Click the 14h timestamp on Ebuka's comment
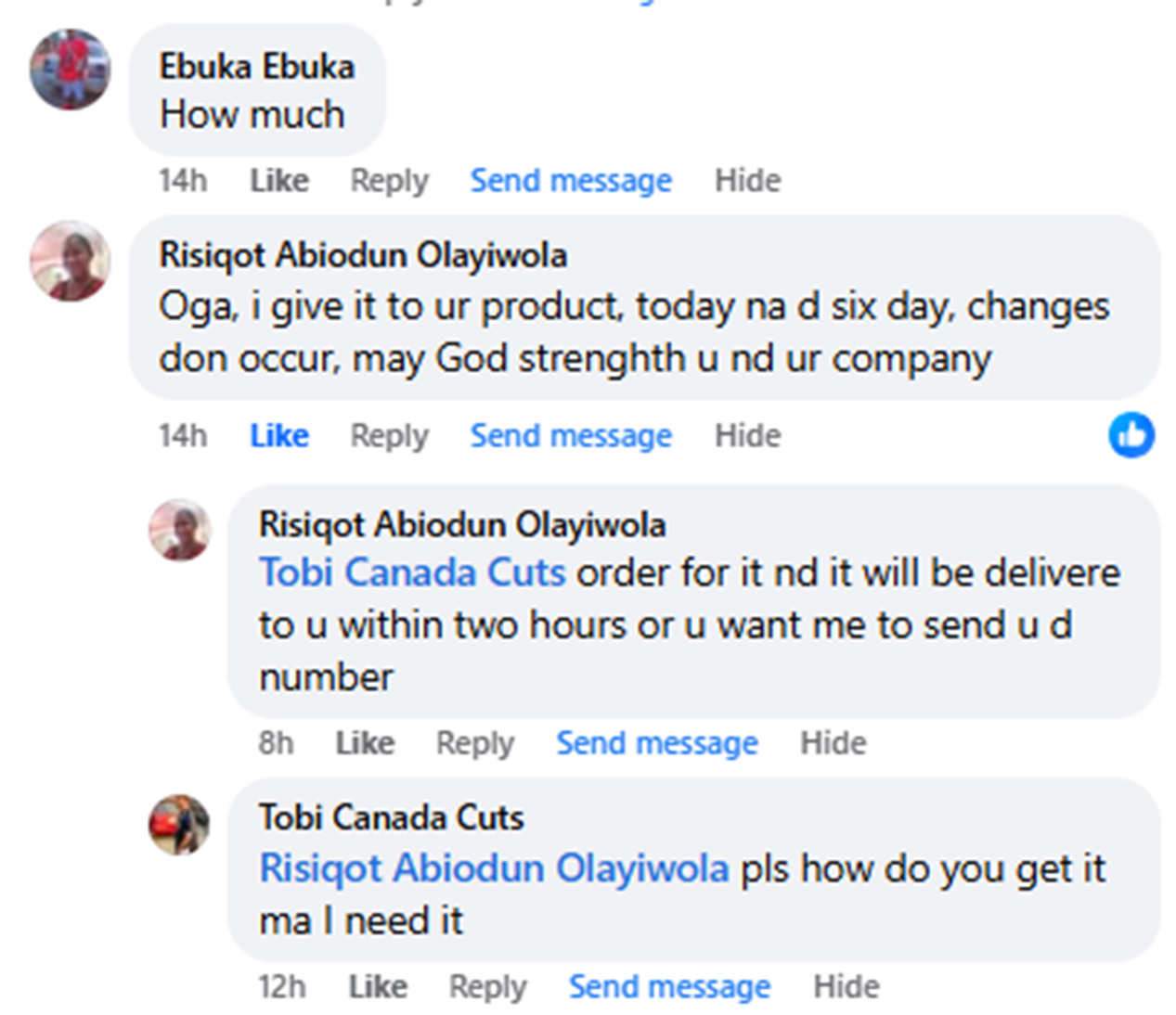Screen dimensions: 1176x1015 183,180
